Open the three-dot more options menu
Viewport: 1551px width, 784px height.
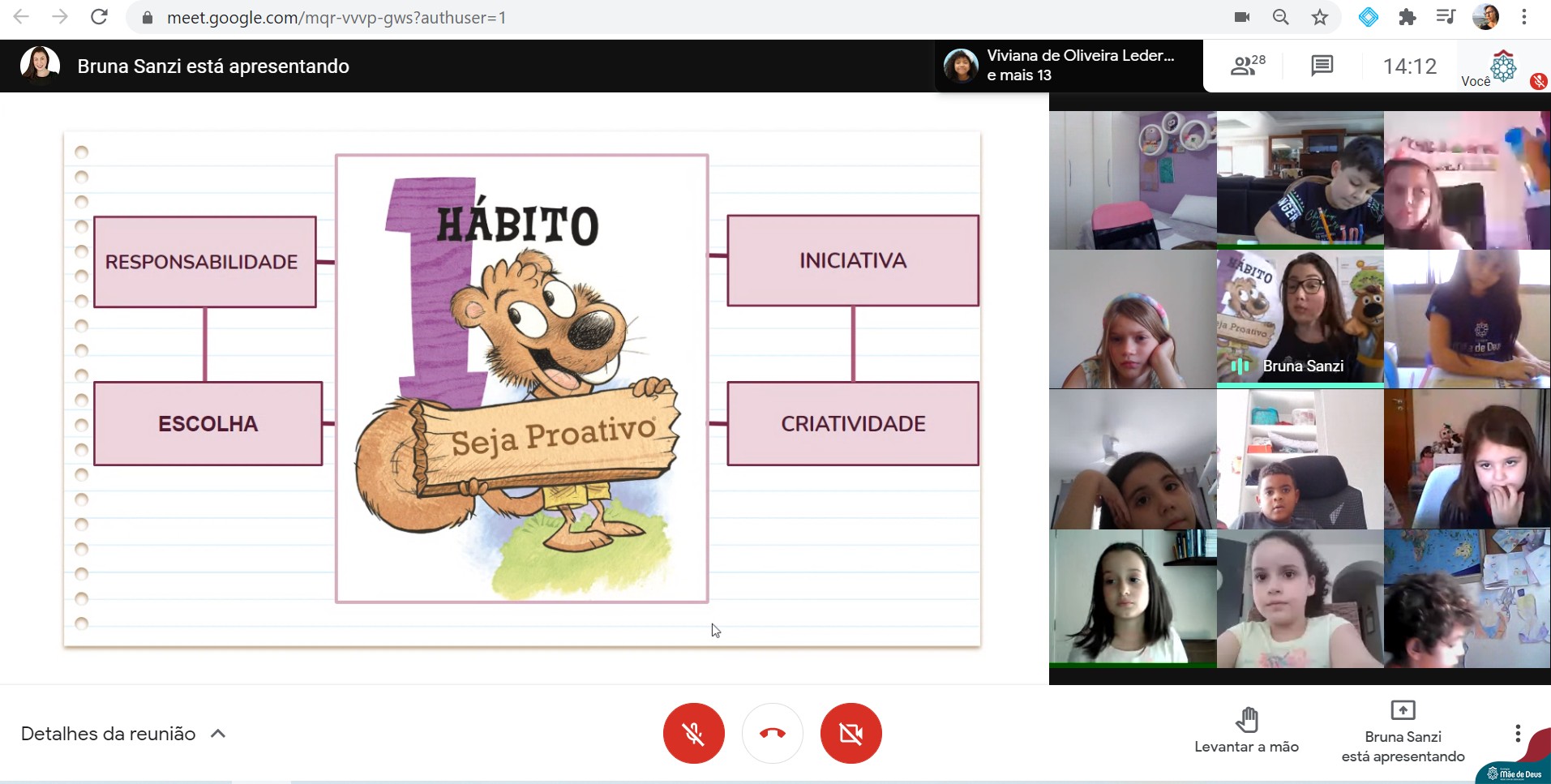(x=1517, y=734)
